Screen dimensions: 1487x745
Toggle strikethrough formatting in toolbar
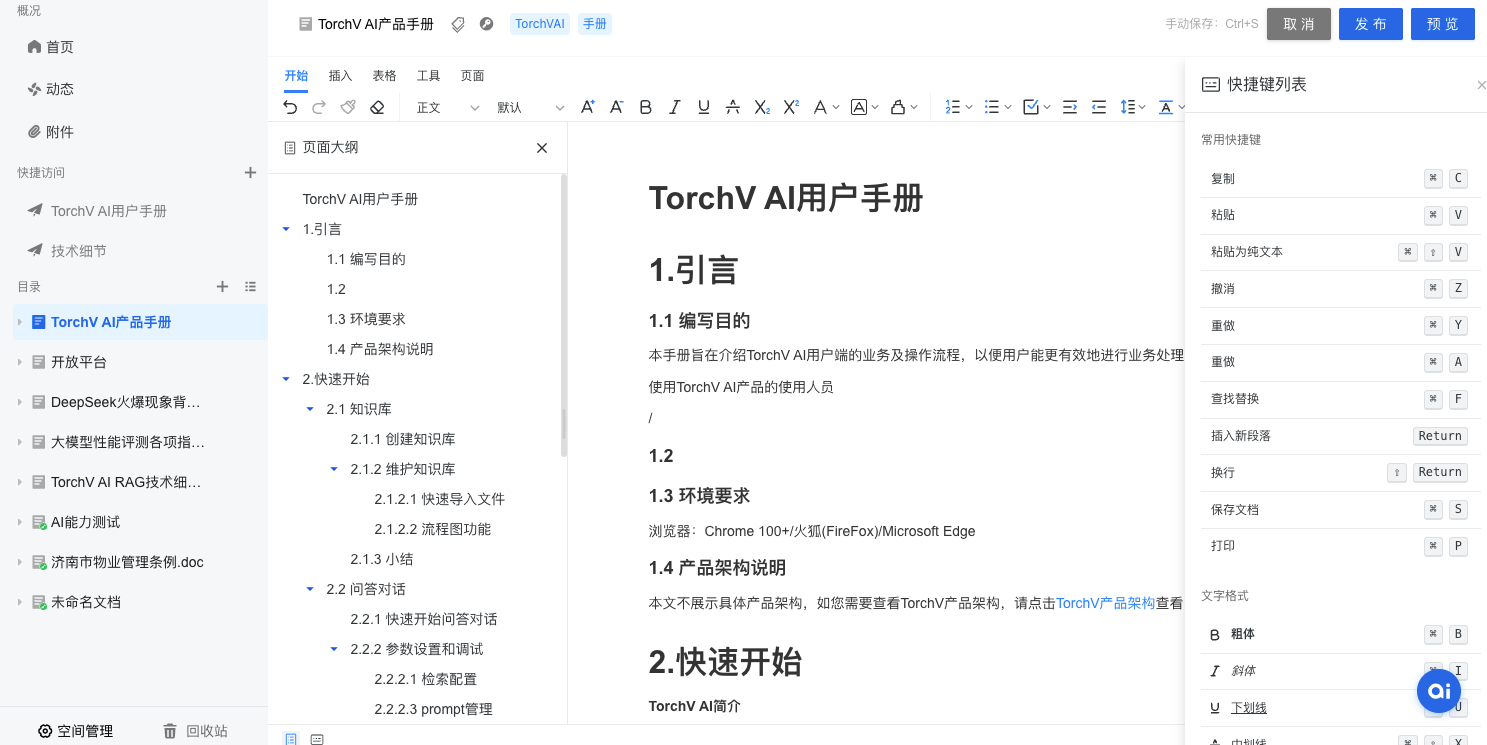click(x=733, y=107)
